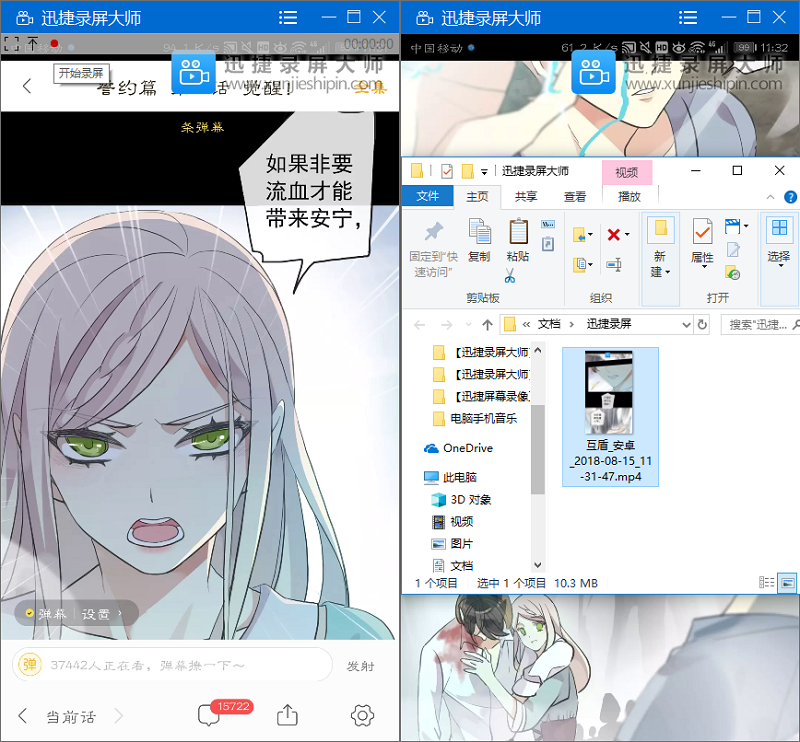The image size is (800, 742).
Task: Click the navigation pane scroll-up arrow
Action: tap(537, 351)
